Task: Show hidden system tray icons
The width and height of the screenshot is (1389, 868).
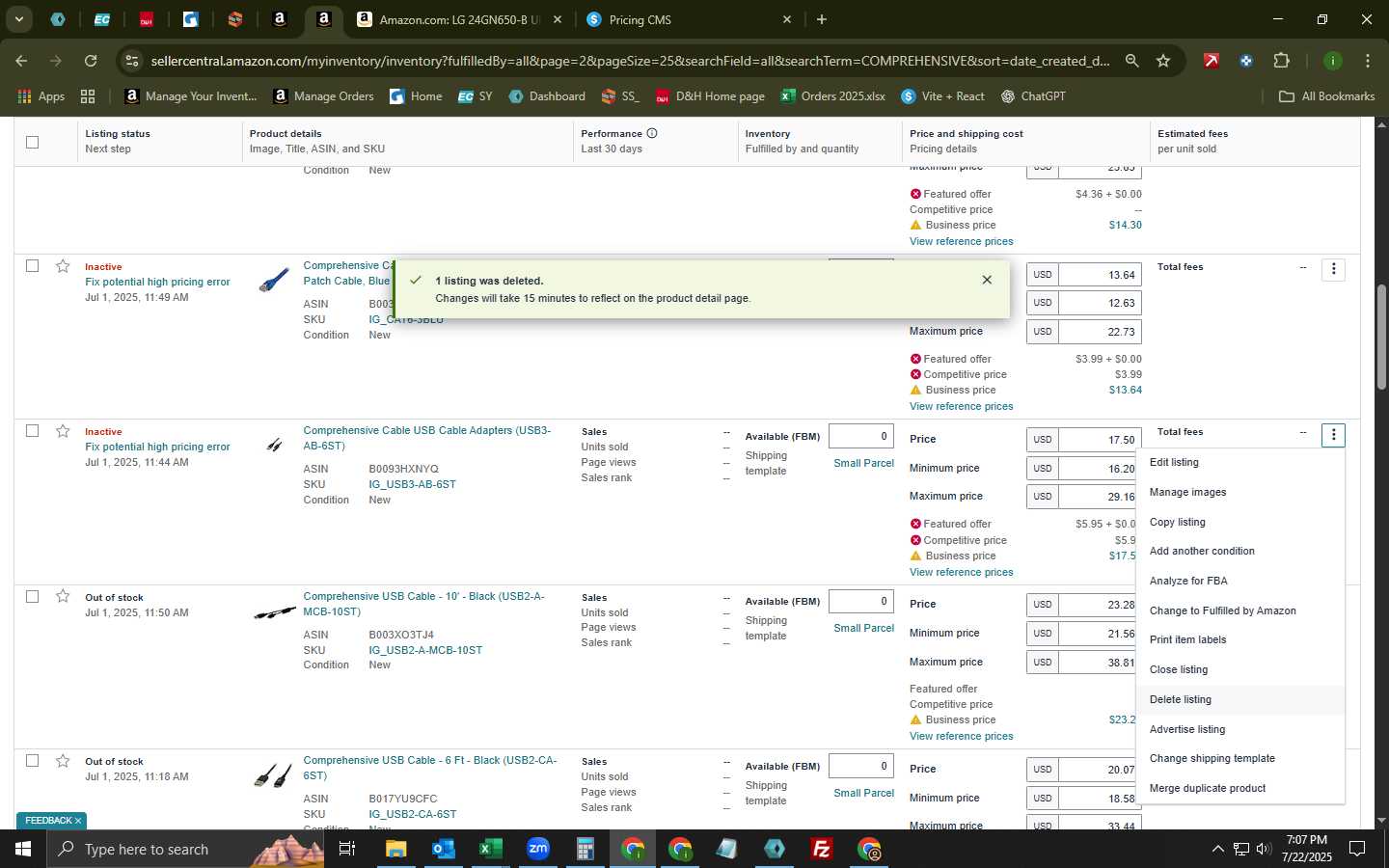Action: tap(1217, 849)
